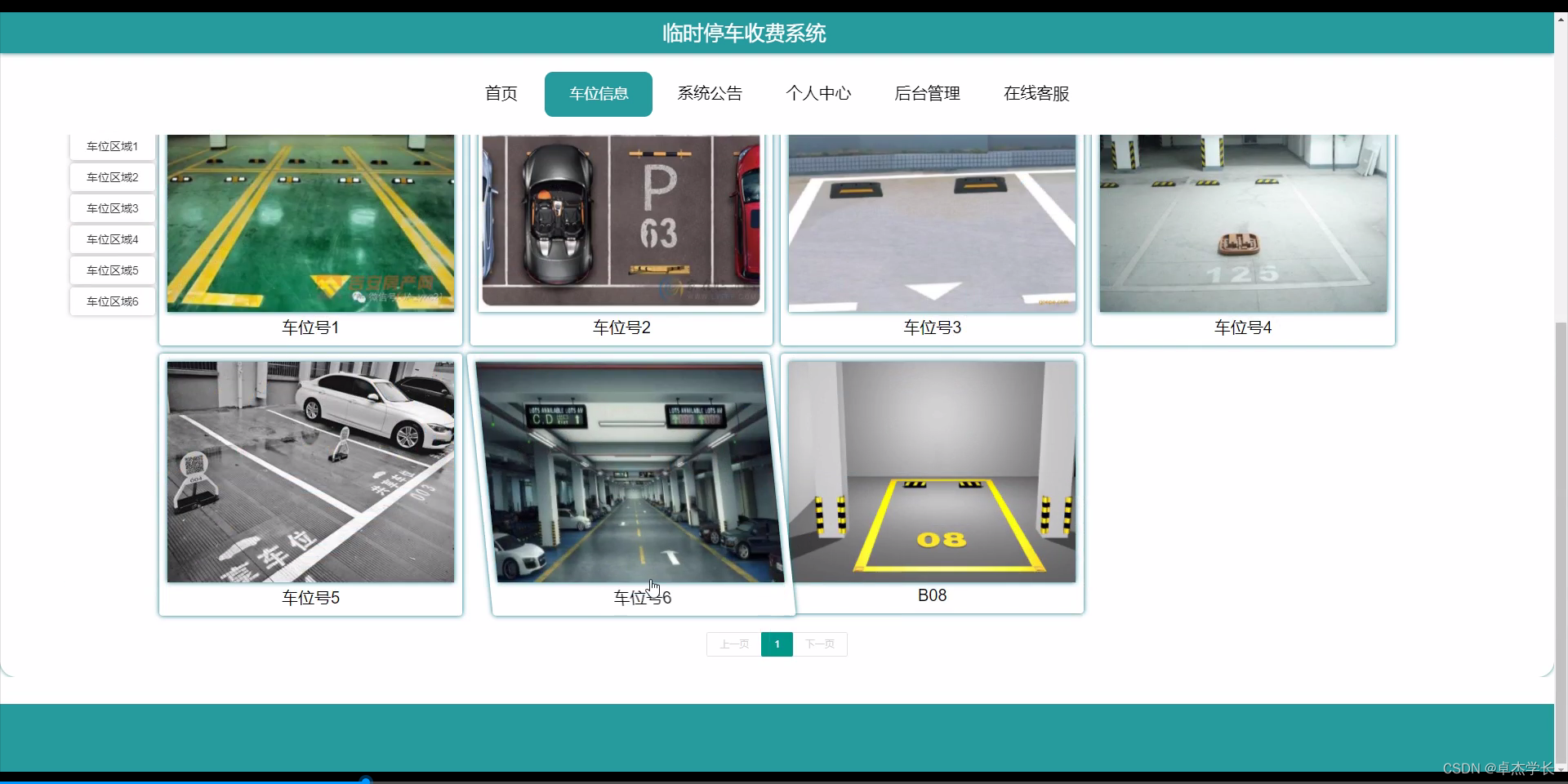Screen dimensions: 1568x784
Task: Go to previous page with 上一页
Action: (x=733, y=644)
